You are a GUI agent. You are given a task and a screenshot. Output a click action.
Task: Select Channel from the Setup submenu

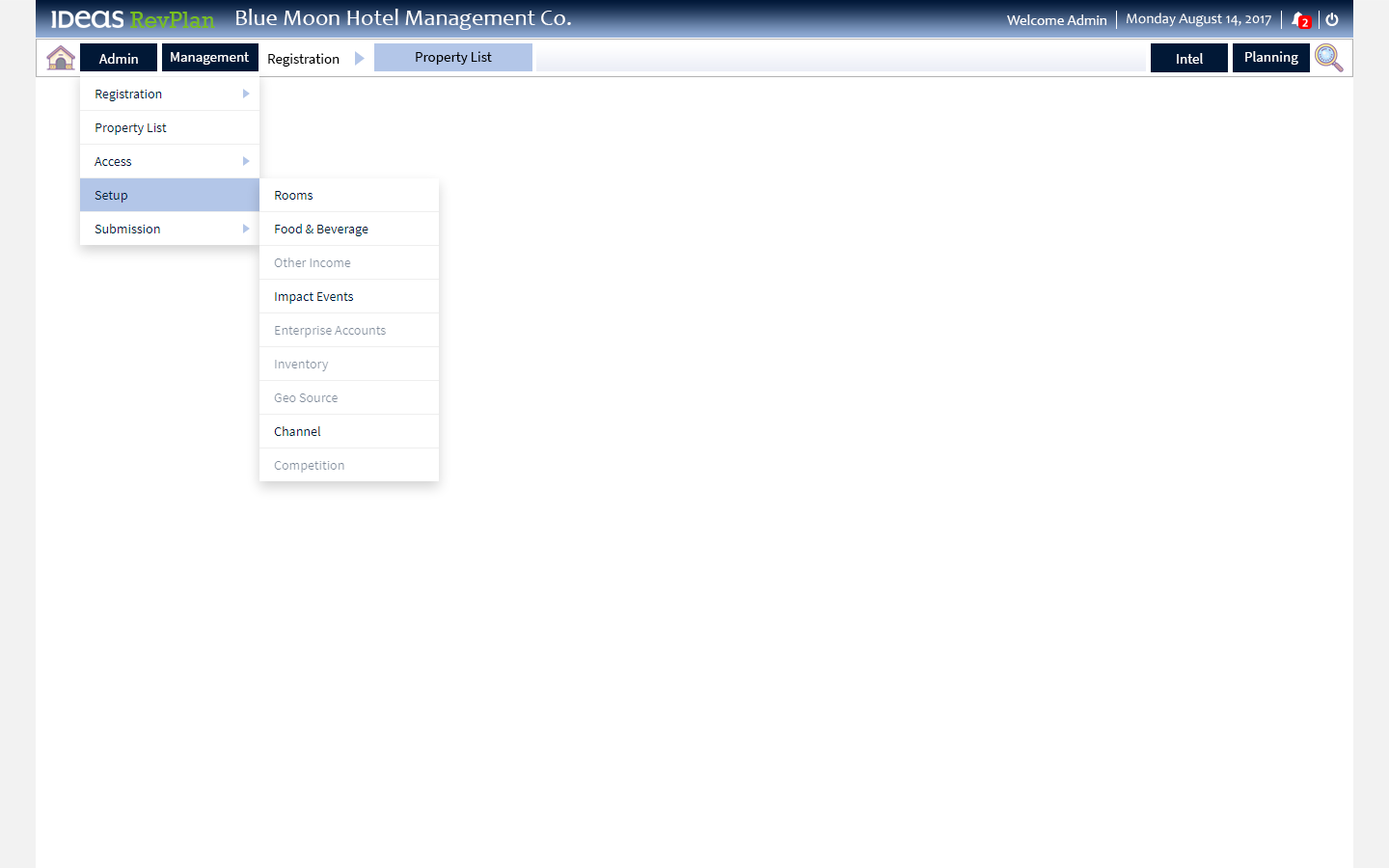[297, 431]
